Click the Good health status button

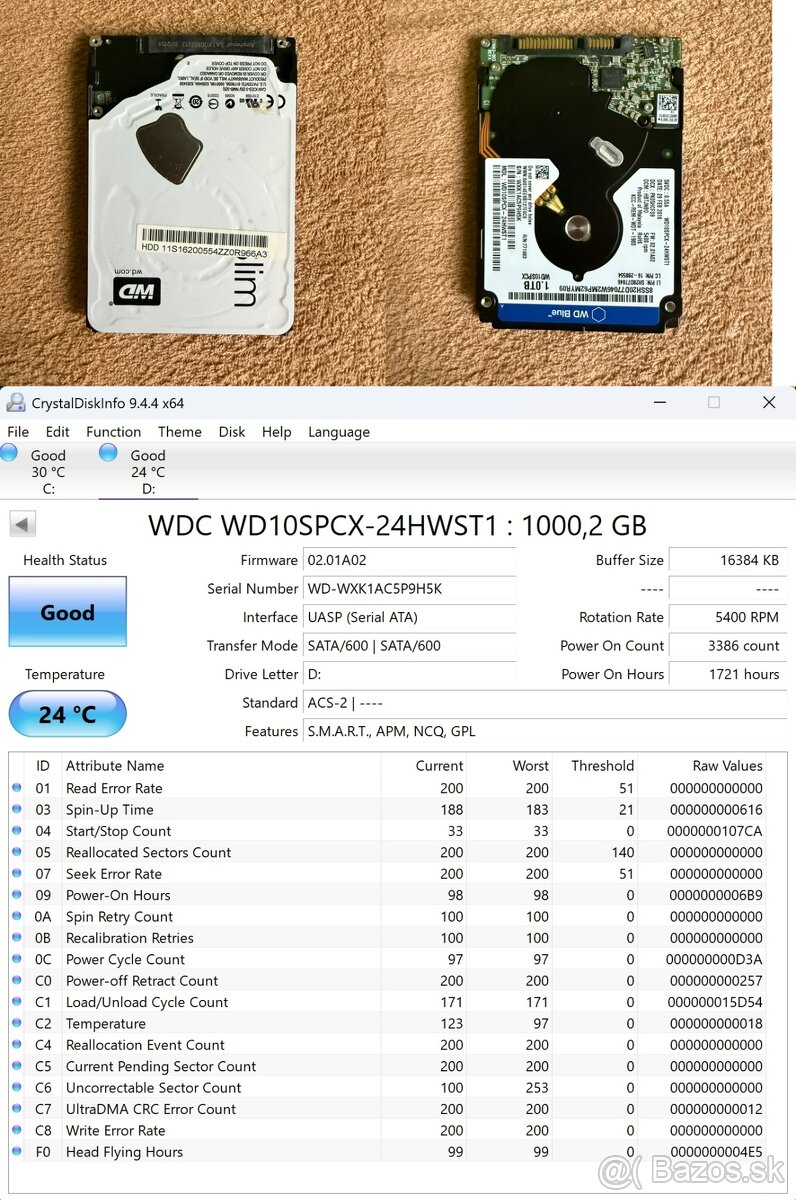pos(67,612)
